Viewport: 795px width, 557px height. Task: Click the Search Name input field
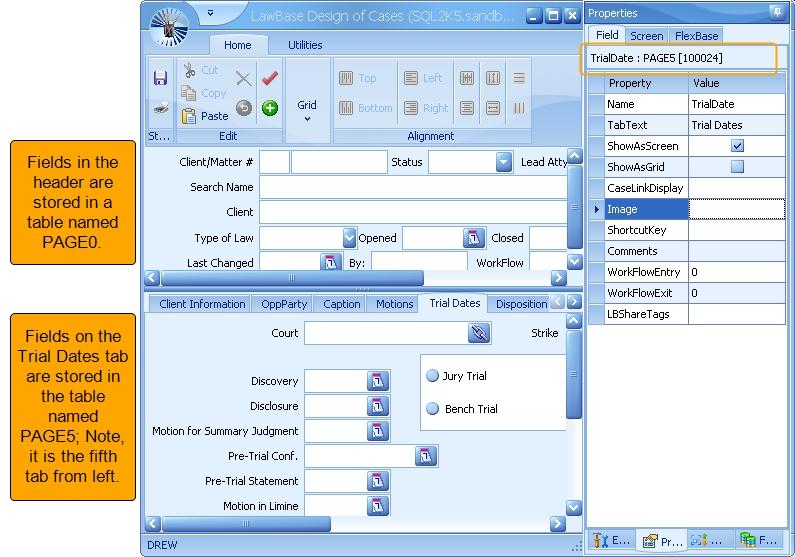(413, 187)
